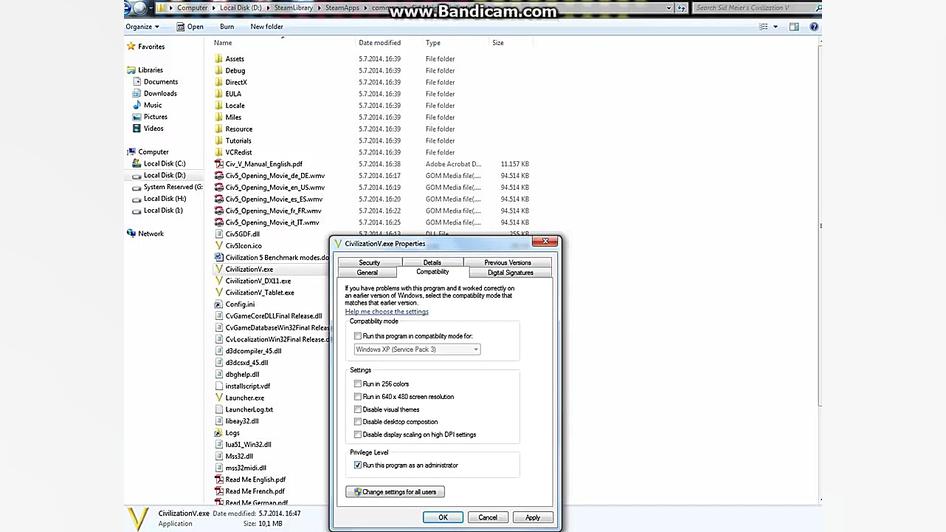Open Help me choose the settings link

point(387,312)
